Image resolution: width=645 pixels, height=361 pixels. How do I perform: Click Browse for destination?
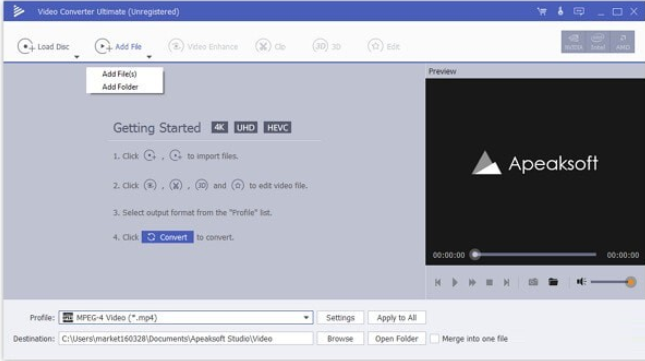pyautogui.click(x=340, y=339)
